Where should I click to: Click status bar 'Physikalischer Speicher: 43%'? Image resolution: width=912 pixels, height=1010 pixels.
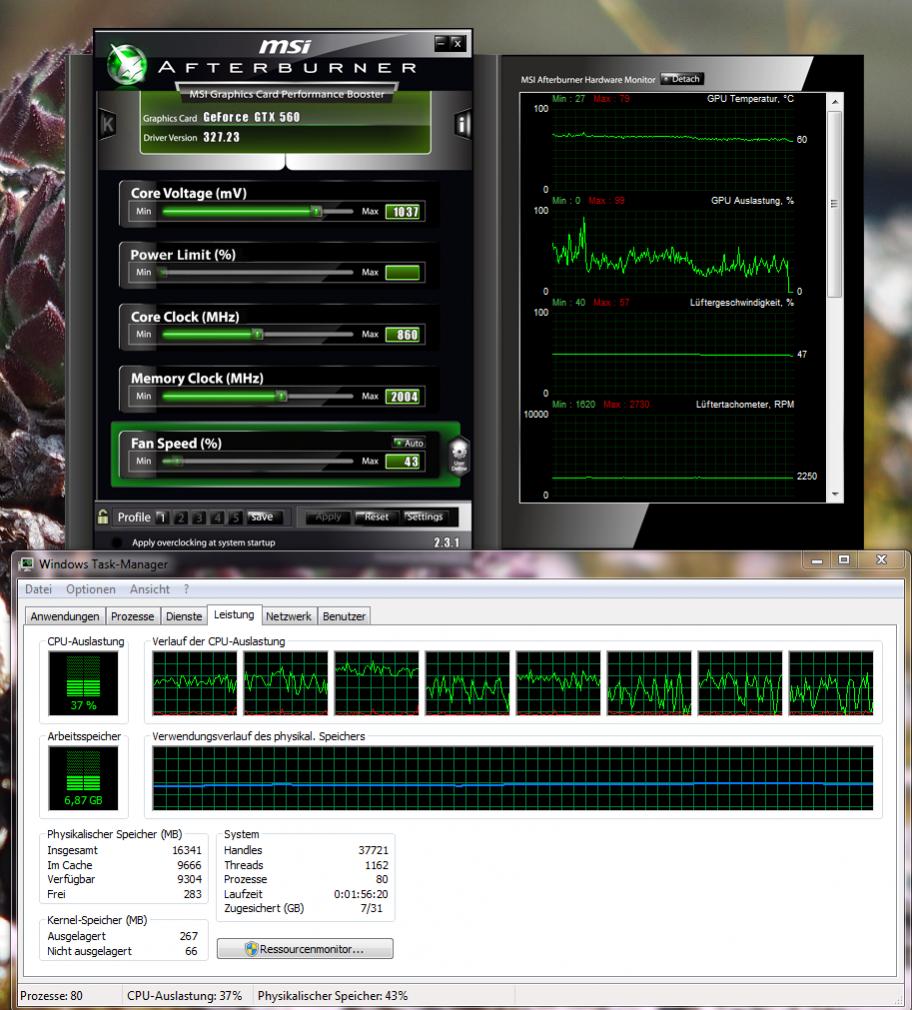tap(332, 995)
